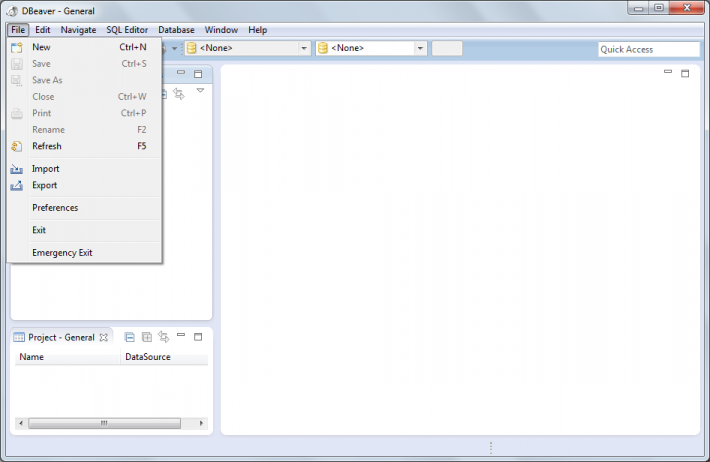Click the greyed Print menu entry

pos(85,113)
